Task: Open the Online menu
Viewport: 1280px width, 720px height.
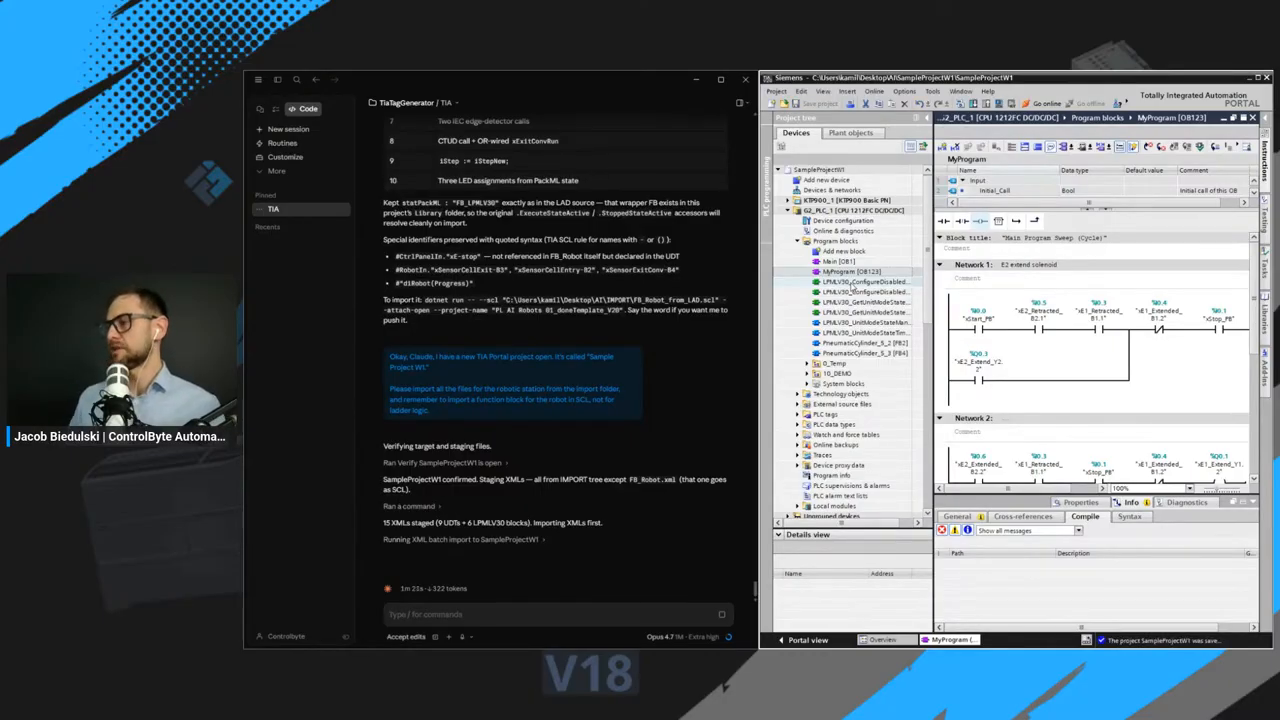Action: point(874,91)
